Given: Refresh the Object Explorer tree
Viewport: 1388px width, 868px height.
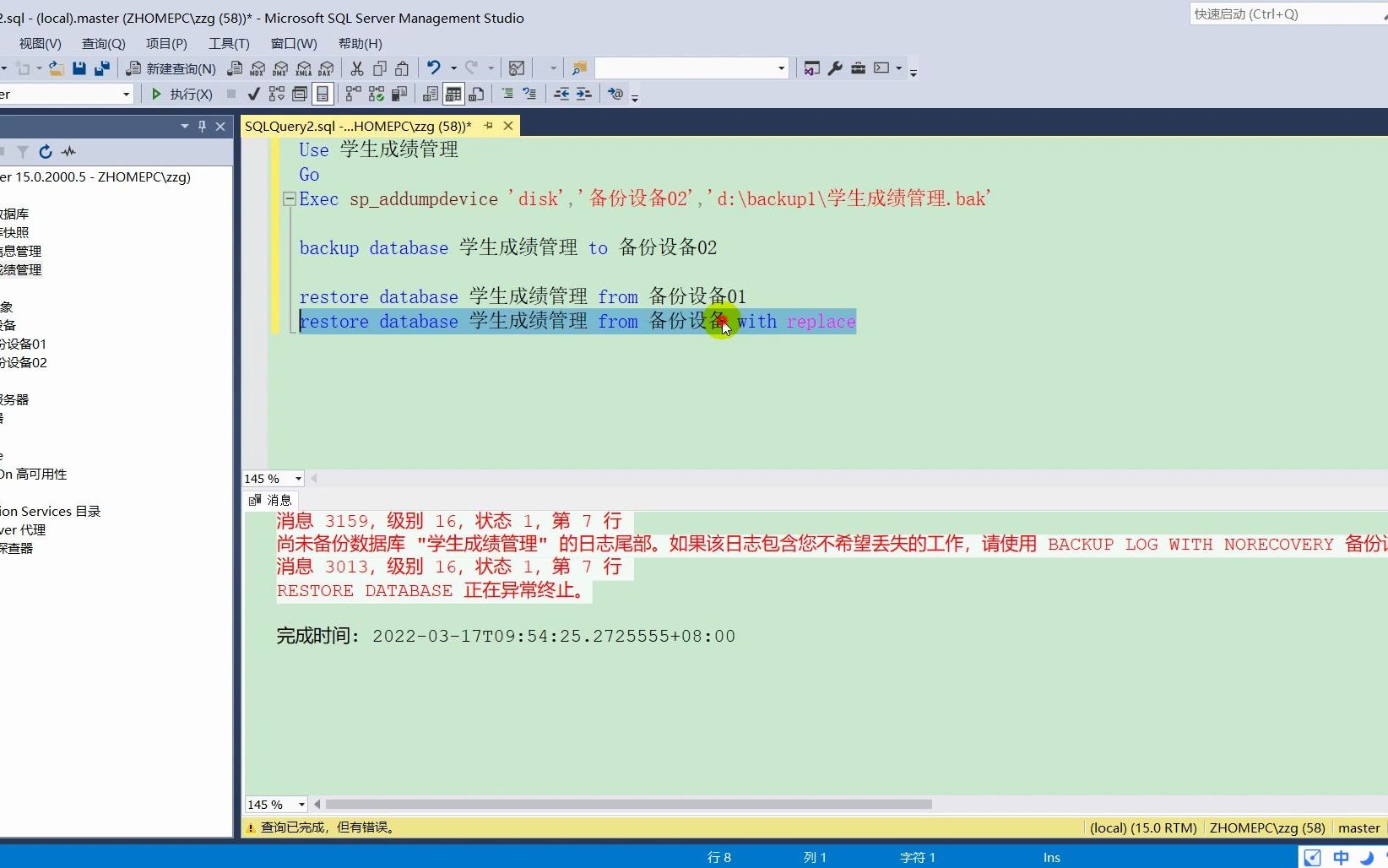Looking at the screenshot, I should point(46,152).
